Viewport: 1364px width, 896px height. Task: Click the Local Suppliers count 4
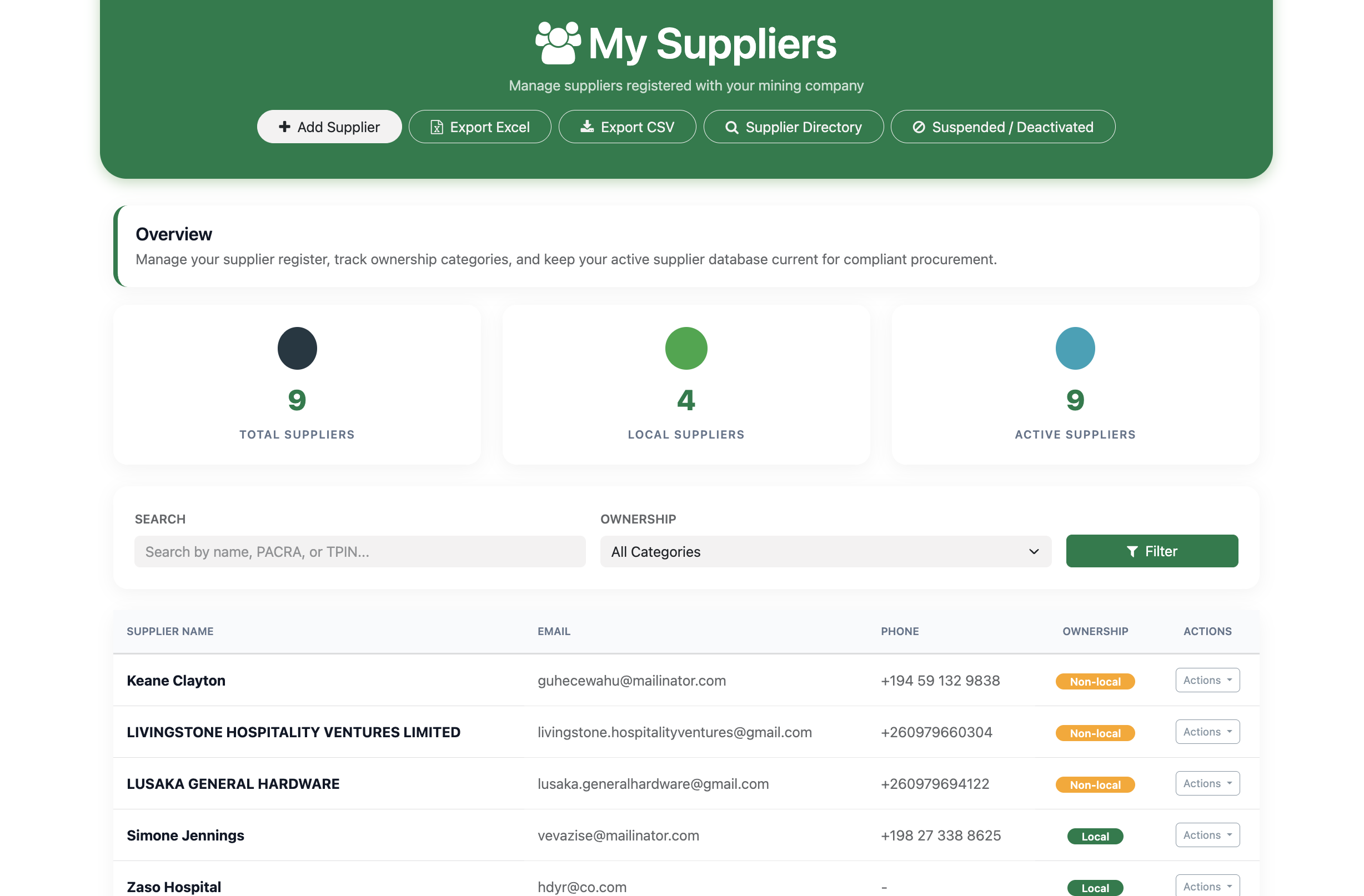tap(686, 400)
